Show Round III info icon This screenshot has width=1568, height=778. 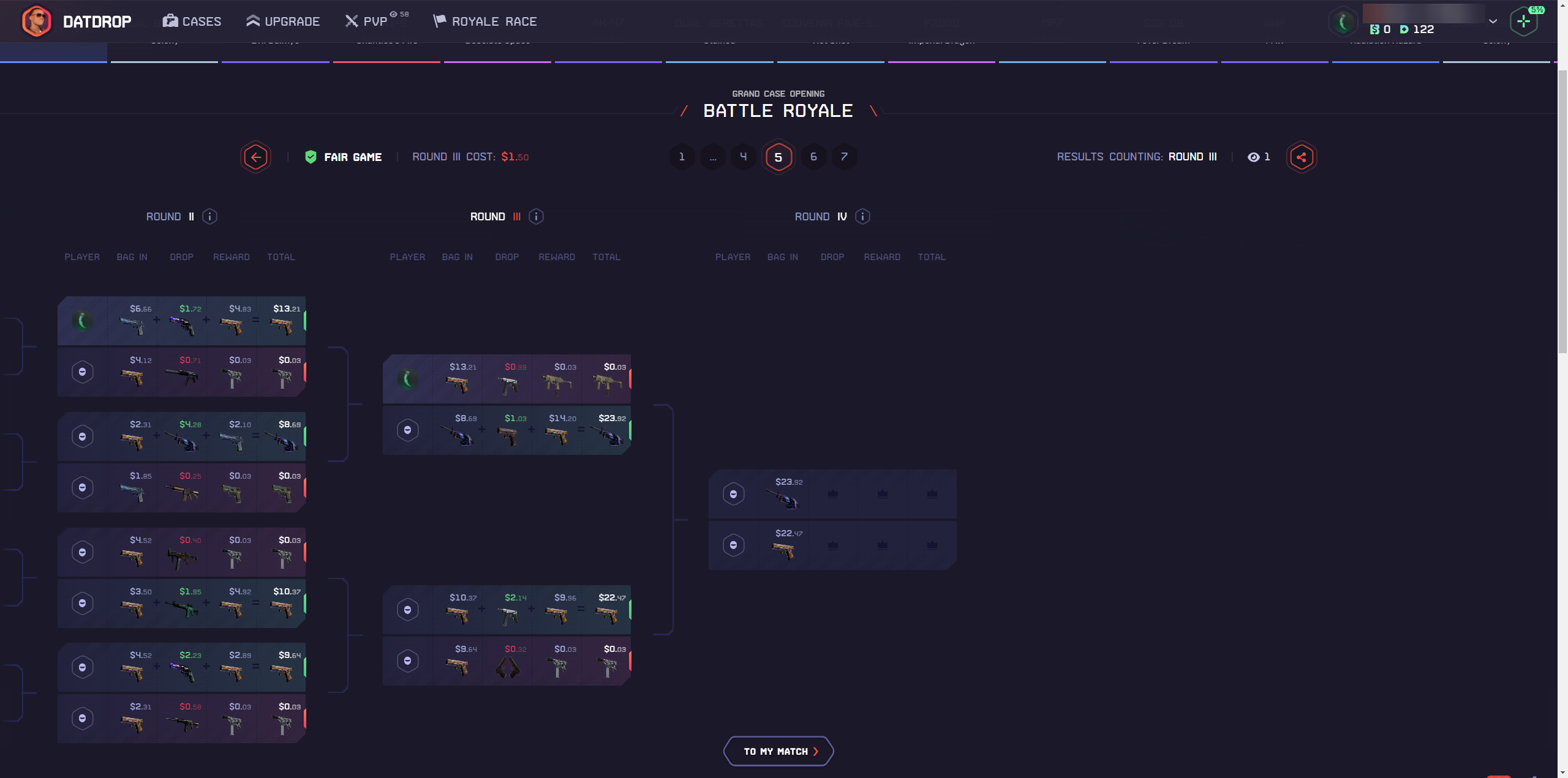point(536,217)
